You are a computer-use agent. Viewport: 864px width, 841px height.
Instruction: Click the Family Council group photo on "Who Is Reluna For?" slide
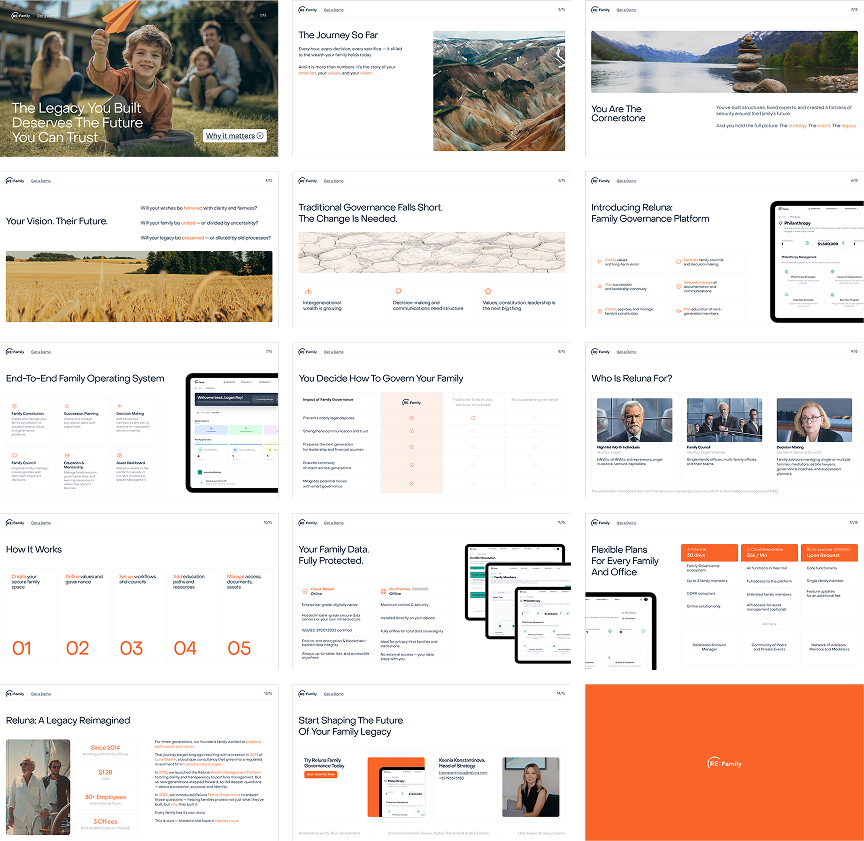click(x=724, y=420)
